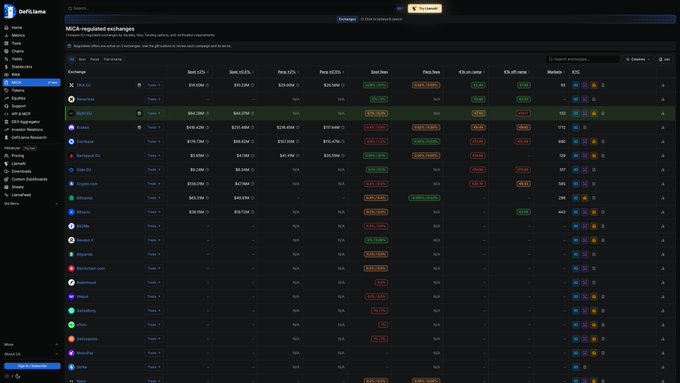The image size is (680, 383).
Task: Filter exchanges by Perps
Action: (x=95, y=59)
